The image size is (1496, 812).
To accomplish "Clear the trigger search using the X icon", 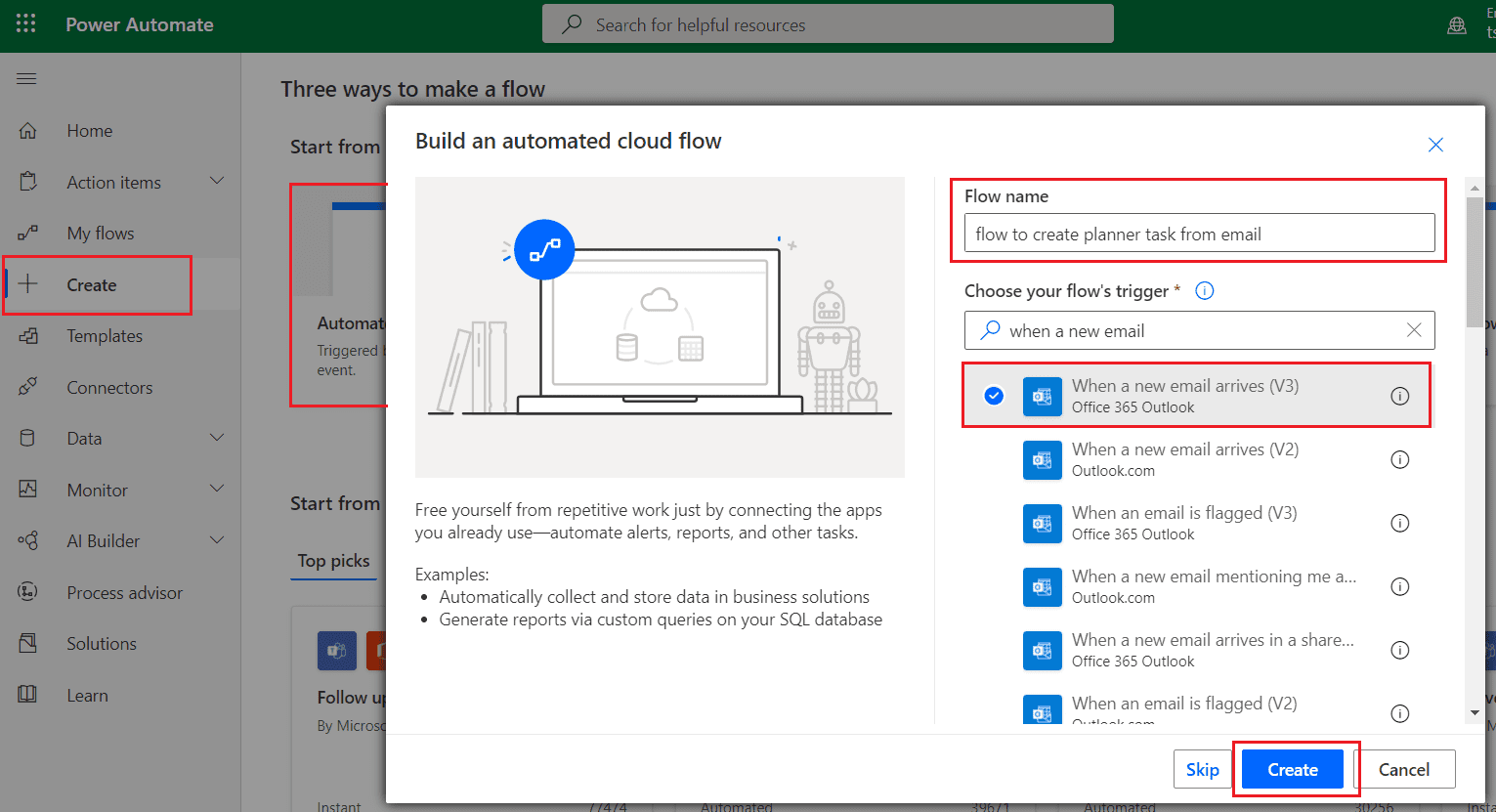I will (x=1414, y=330).
